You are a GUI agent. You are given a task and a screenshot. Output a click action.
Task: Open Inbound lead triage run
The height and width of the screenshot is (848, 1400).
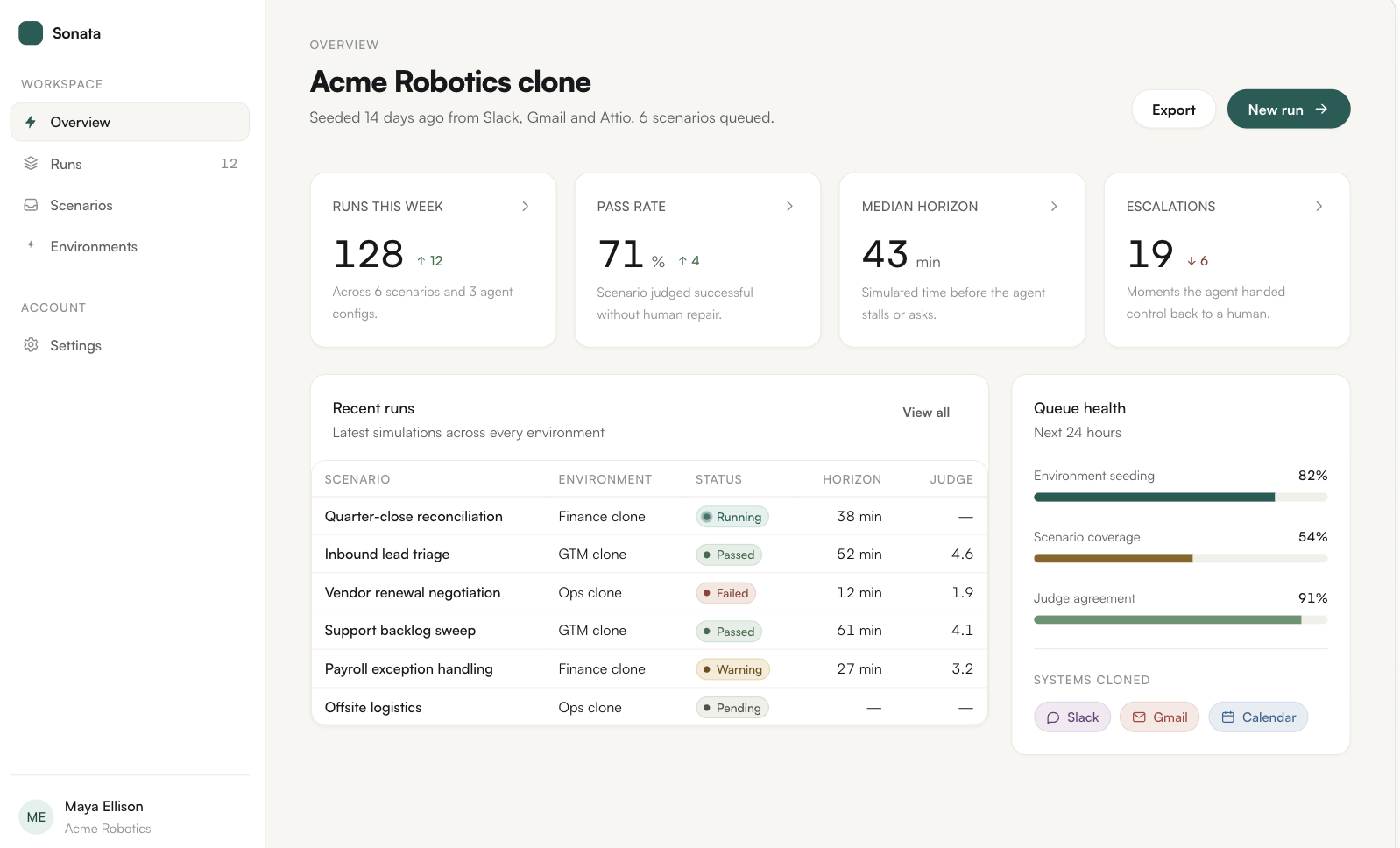pyautogui.click(x=649, y=555)
